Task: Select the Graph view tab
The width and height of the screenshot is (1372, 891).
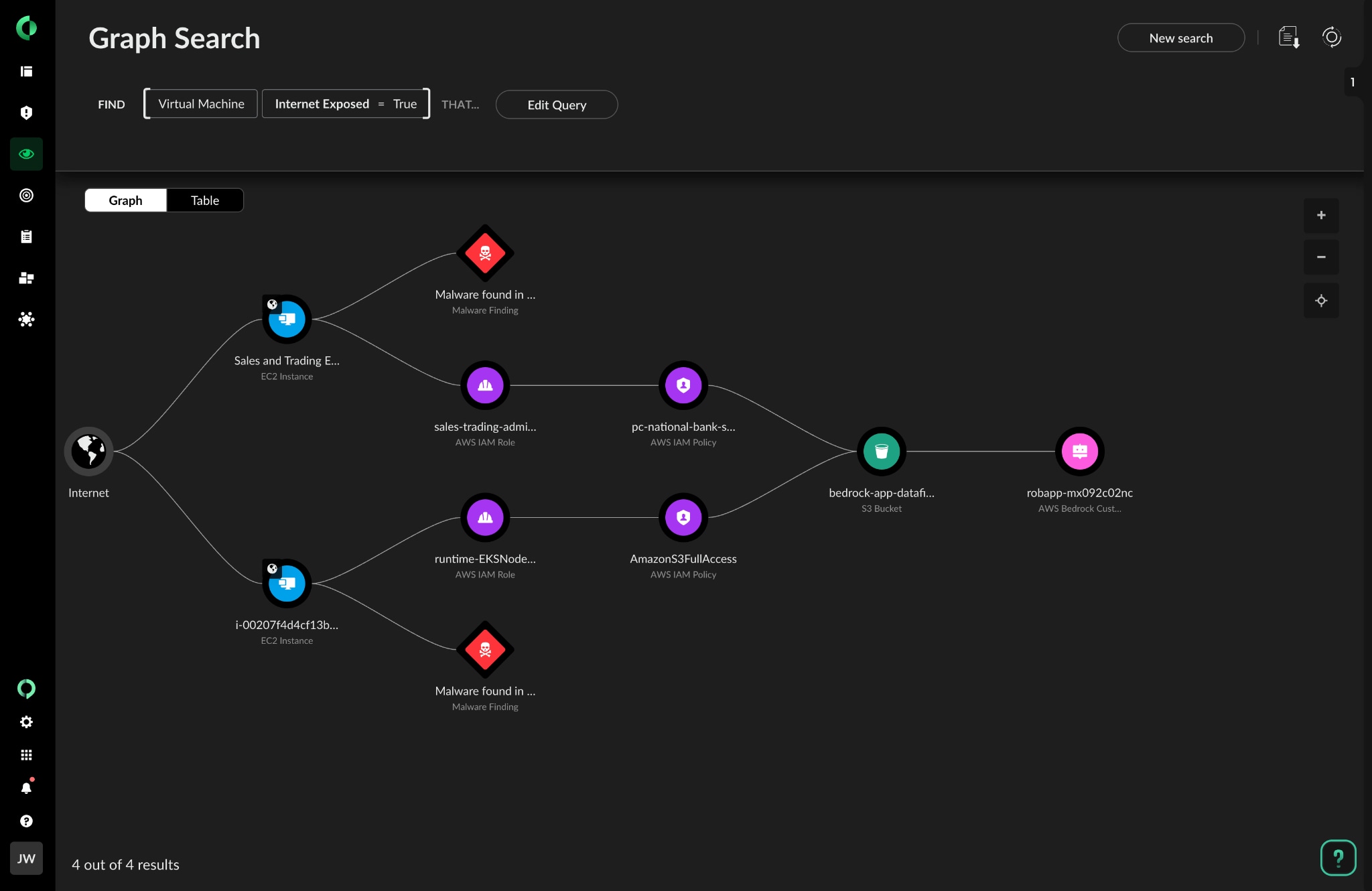Action: tap(125, 200)
